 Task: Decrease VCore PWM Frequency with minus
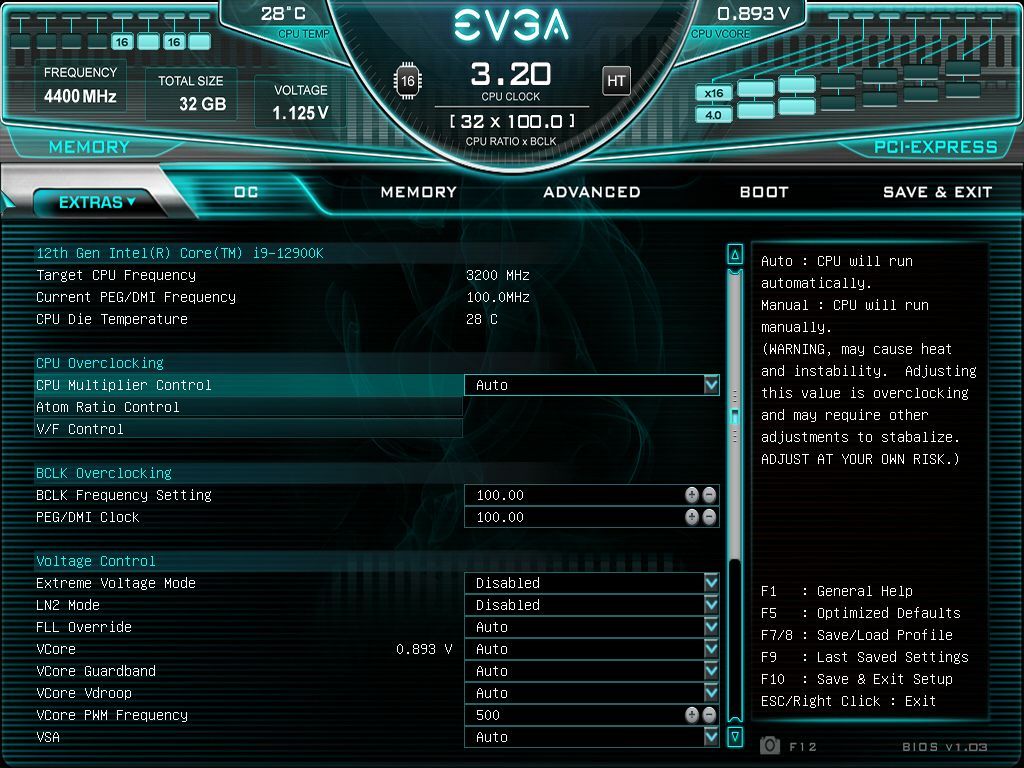(x=709, y=715)
